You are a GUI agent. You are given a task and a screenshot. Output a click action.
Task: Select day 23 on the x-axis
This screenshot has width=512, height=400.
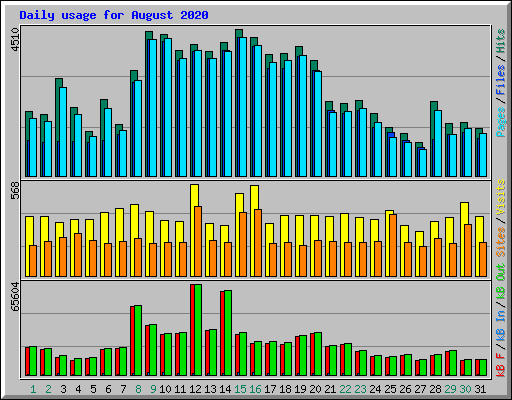360,389
